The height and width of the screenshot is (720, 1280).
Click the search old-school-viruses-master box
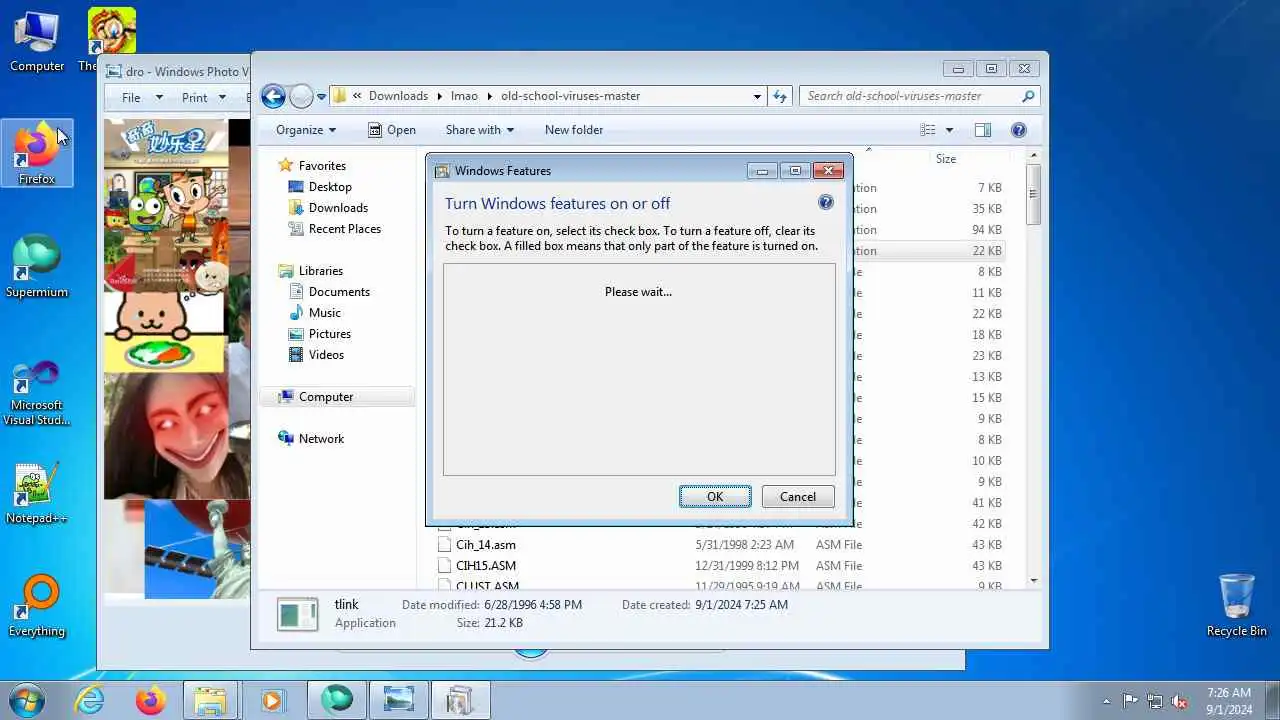click(919, 96)
